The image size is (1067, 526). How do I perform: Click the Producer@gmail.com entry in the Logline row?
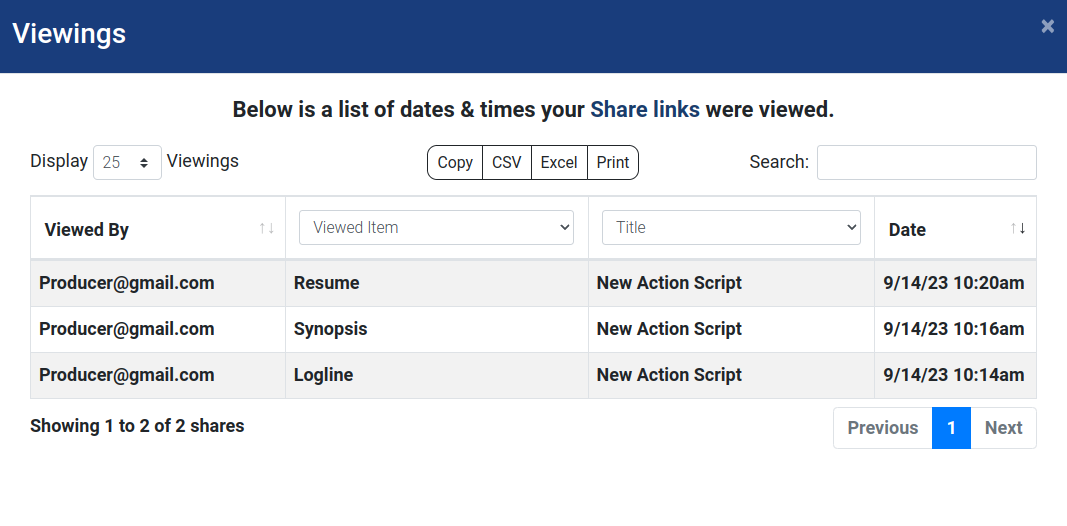tap(127, 375)
